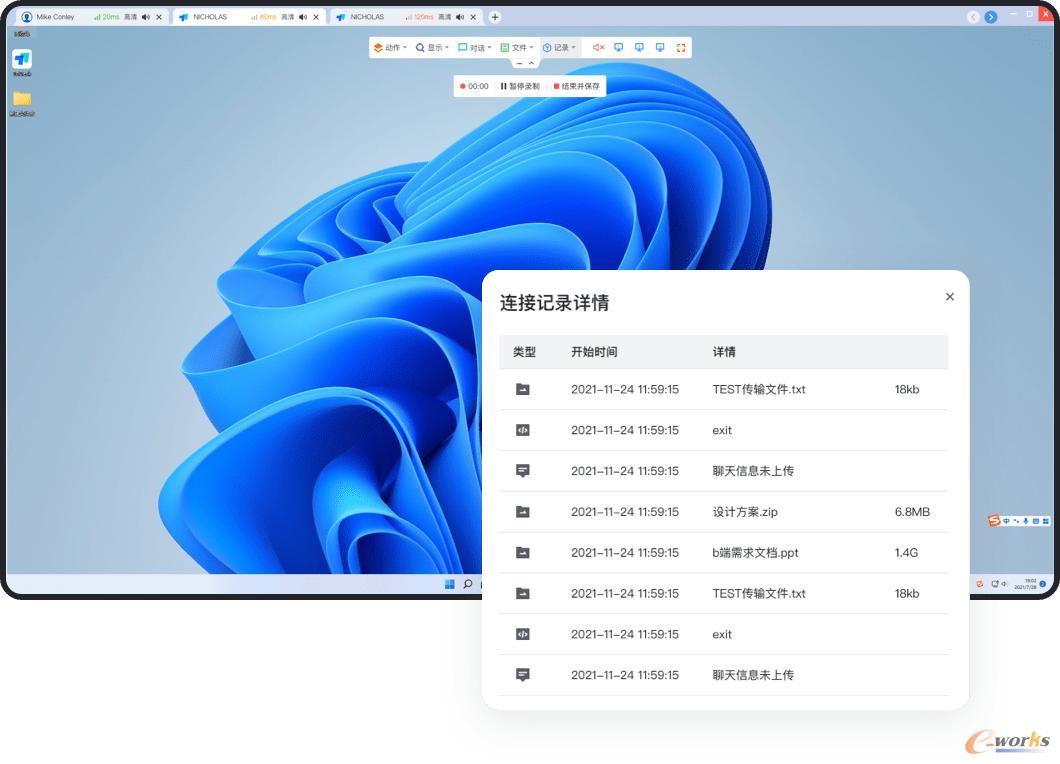Click the Sogou input method S logo
Viewport: 1060px width, 764px height.
[994, 521]
